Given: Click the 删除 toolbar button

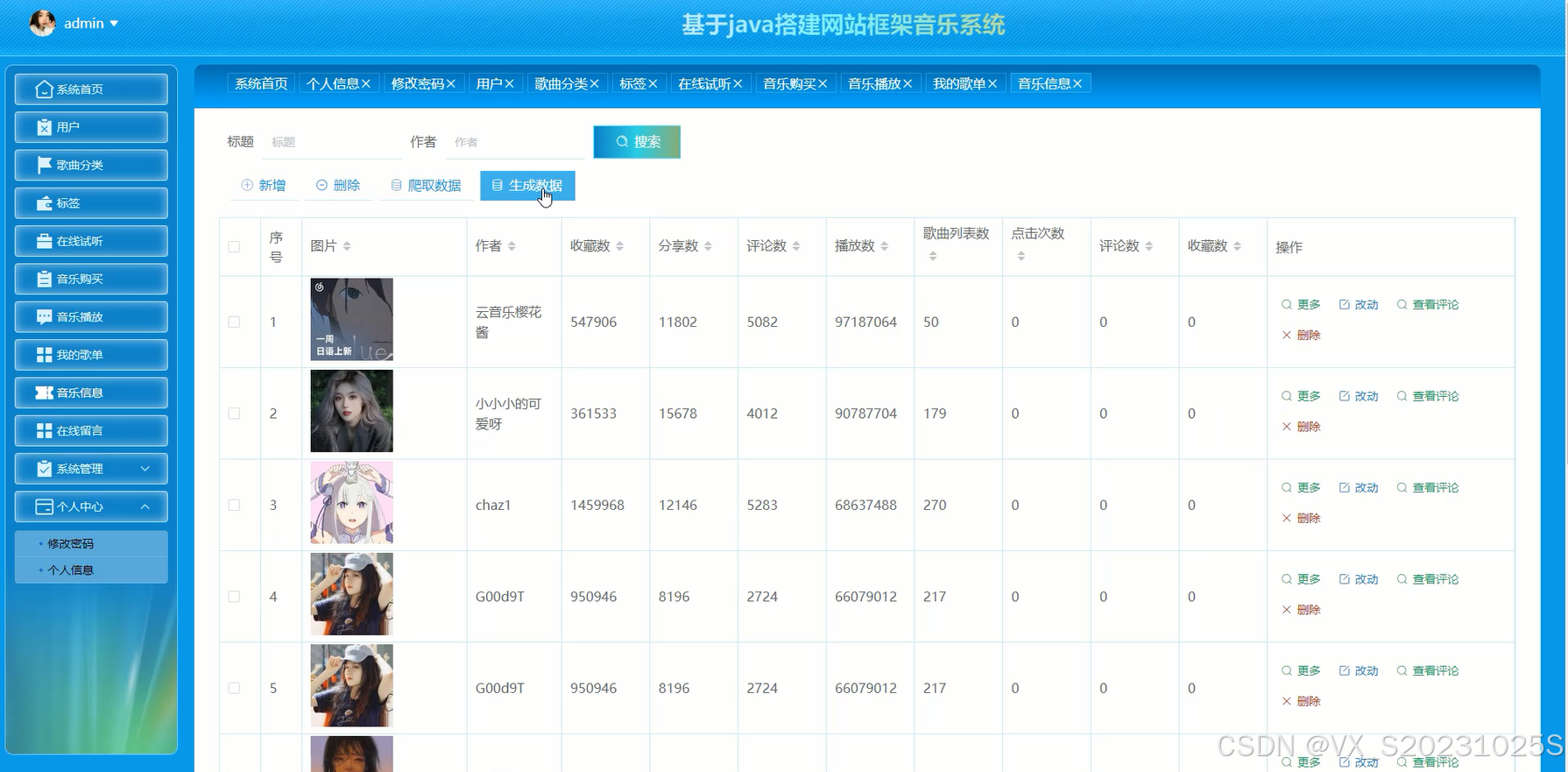Looking at the screenshot, I should coord(338,186).
